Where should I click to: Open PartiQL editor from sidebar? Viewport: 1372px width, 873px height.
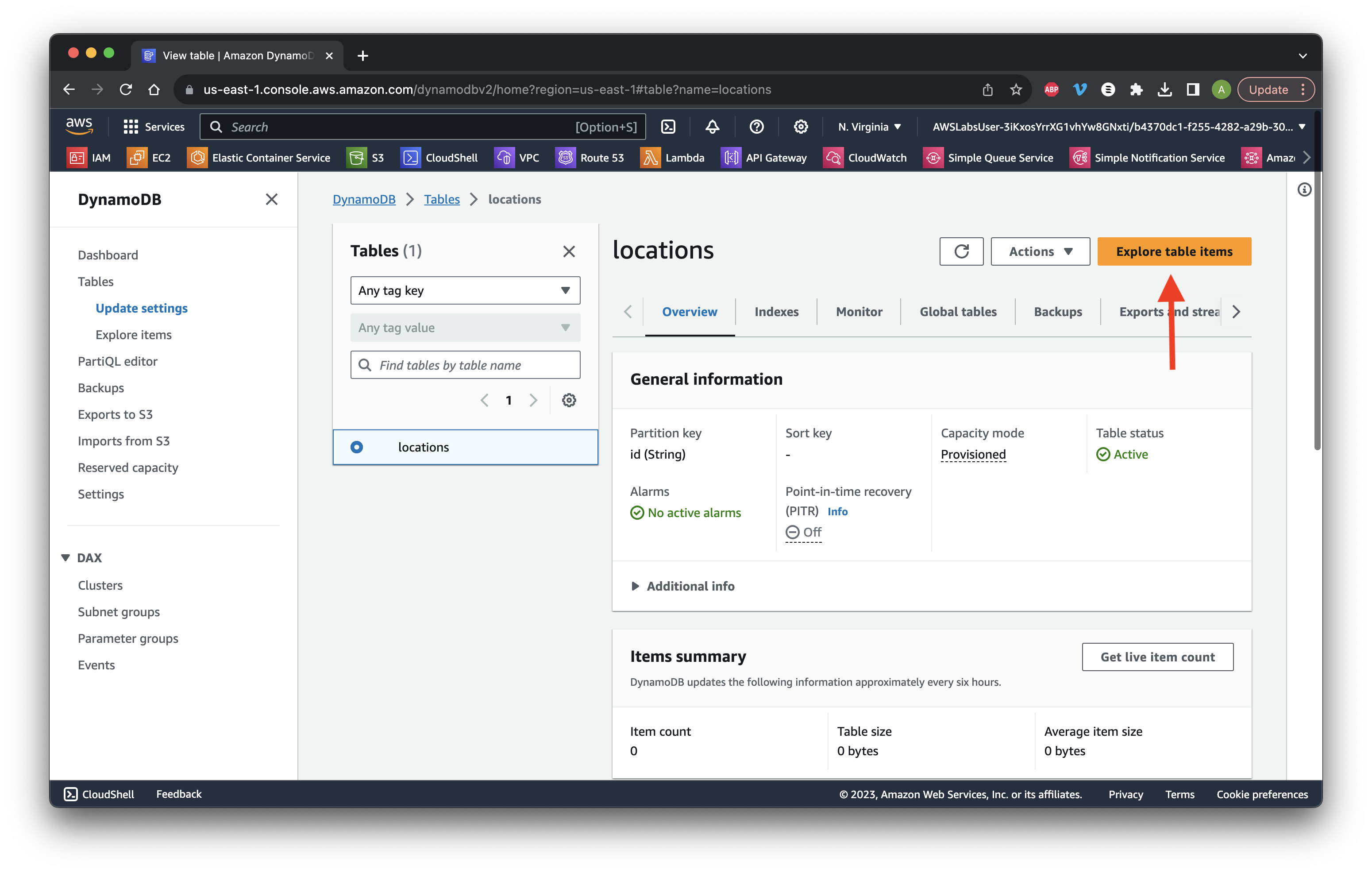pos(117,361)
